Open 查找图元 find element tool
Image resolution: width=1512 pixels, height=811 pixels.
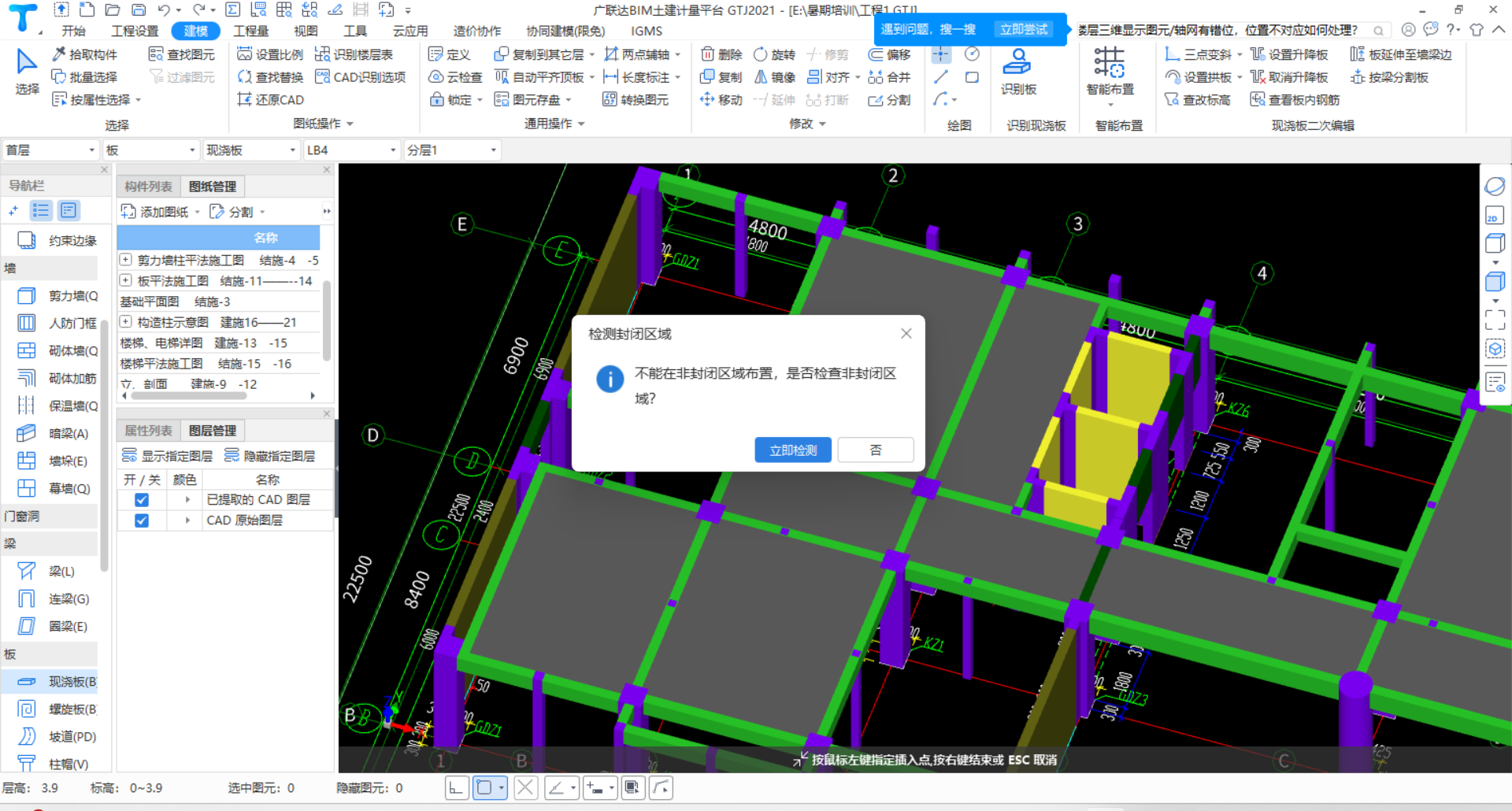(182, 54)
